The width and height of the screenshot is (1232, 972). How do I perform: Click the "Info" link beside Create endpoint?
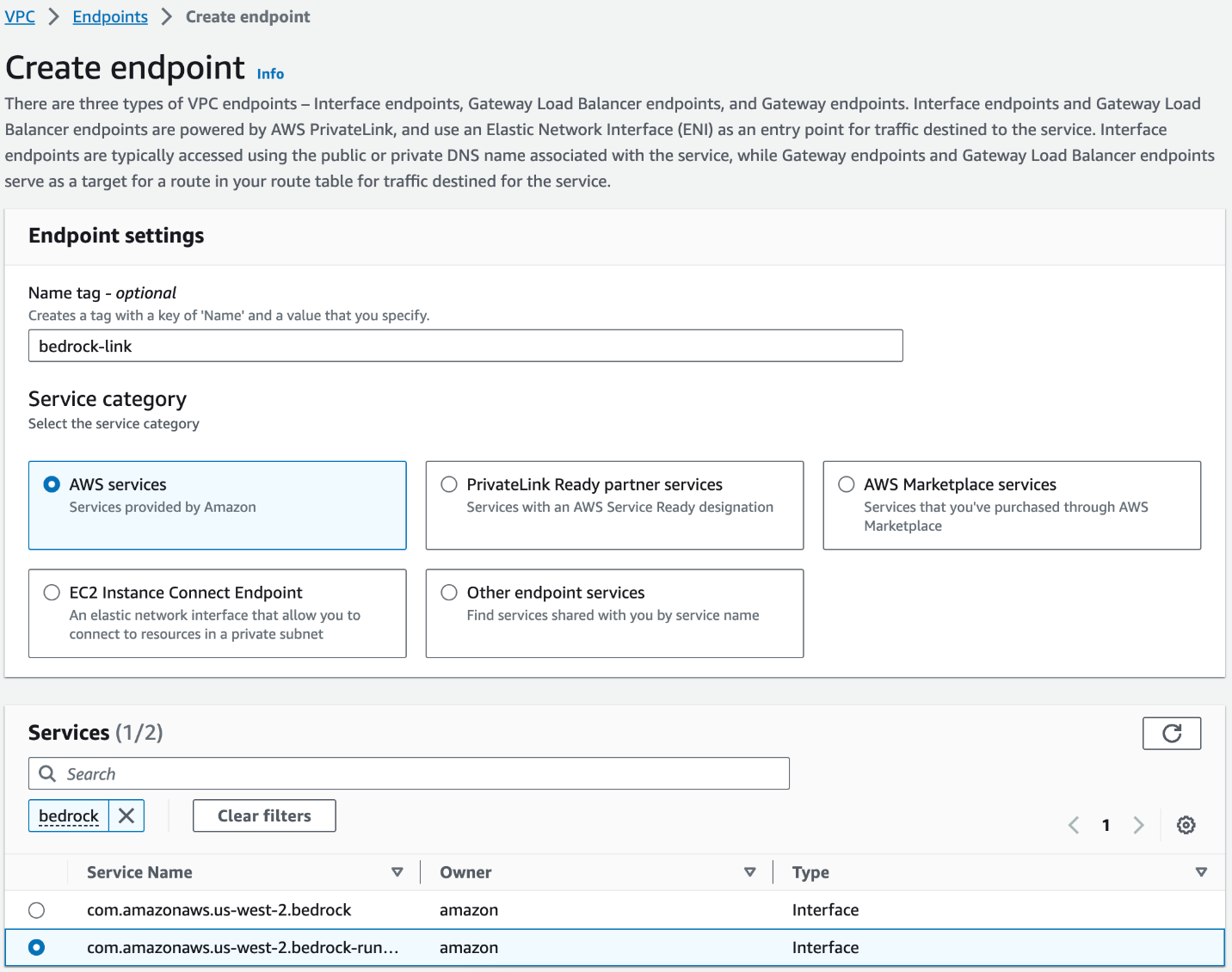pos(269,73)
